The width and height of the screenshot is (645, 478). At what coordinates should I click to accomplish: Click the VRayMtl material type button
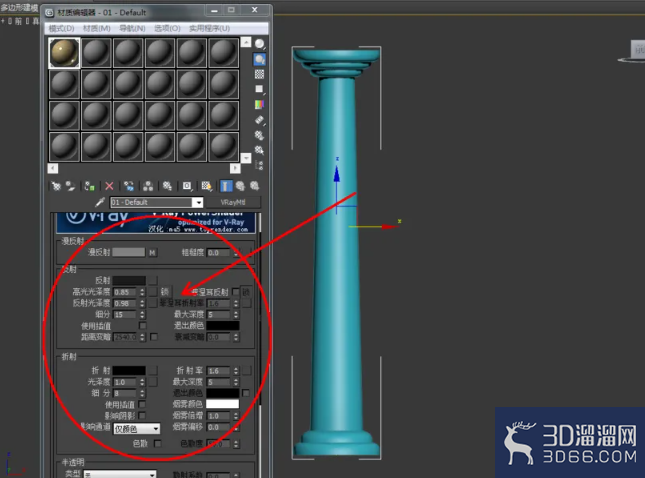[233, 202]
